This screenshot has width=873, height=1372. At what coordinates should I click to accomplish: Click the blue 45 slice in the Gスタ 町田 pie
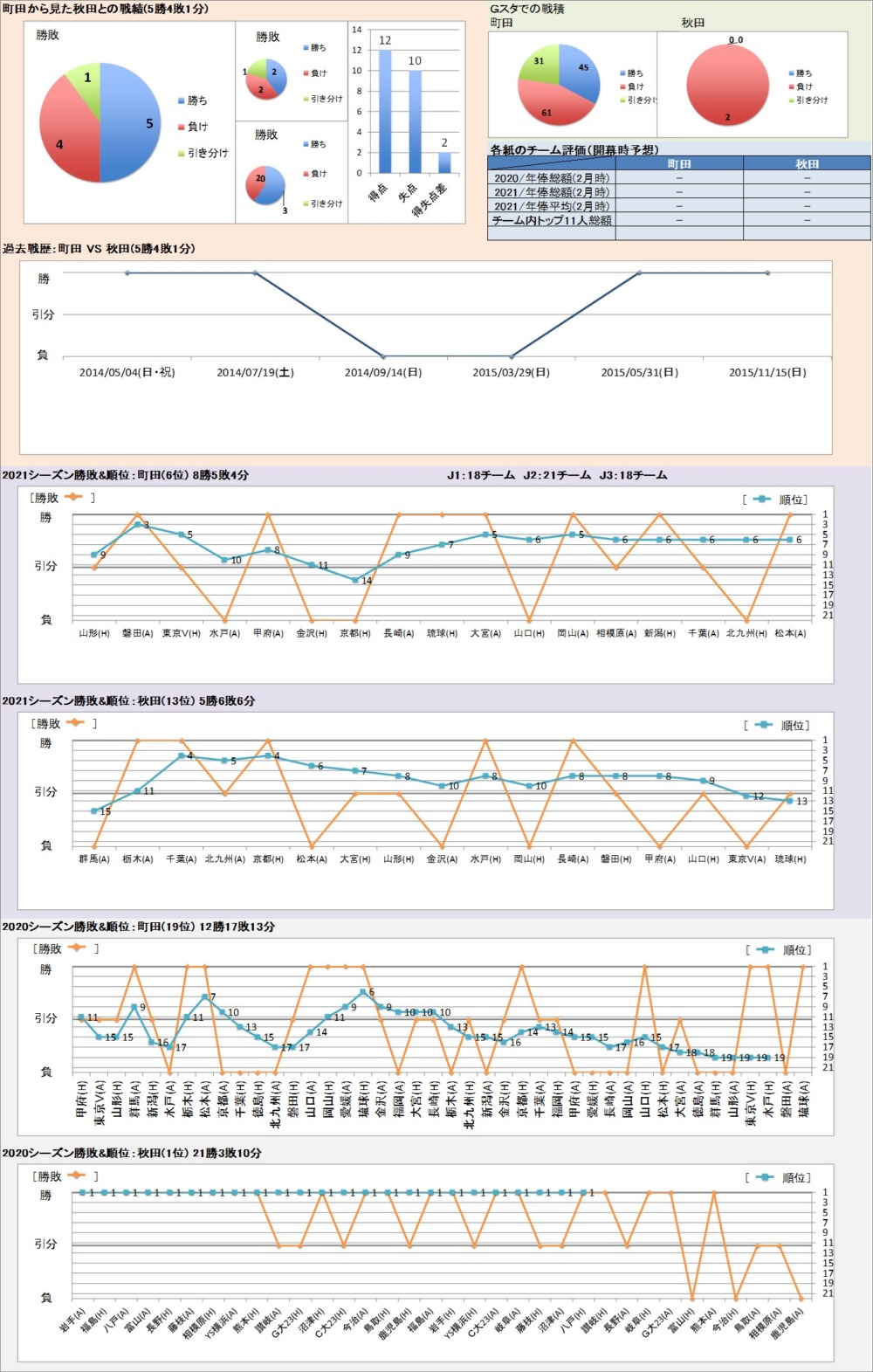pos(579,75)
